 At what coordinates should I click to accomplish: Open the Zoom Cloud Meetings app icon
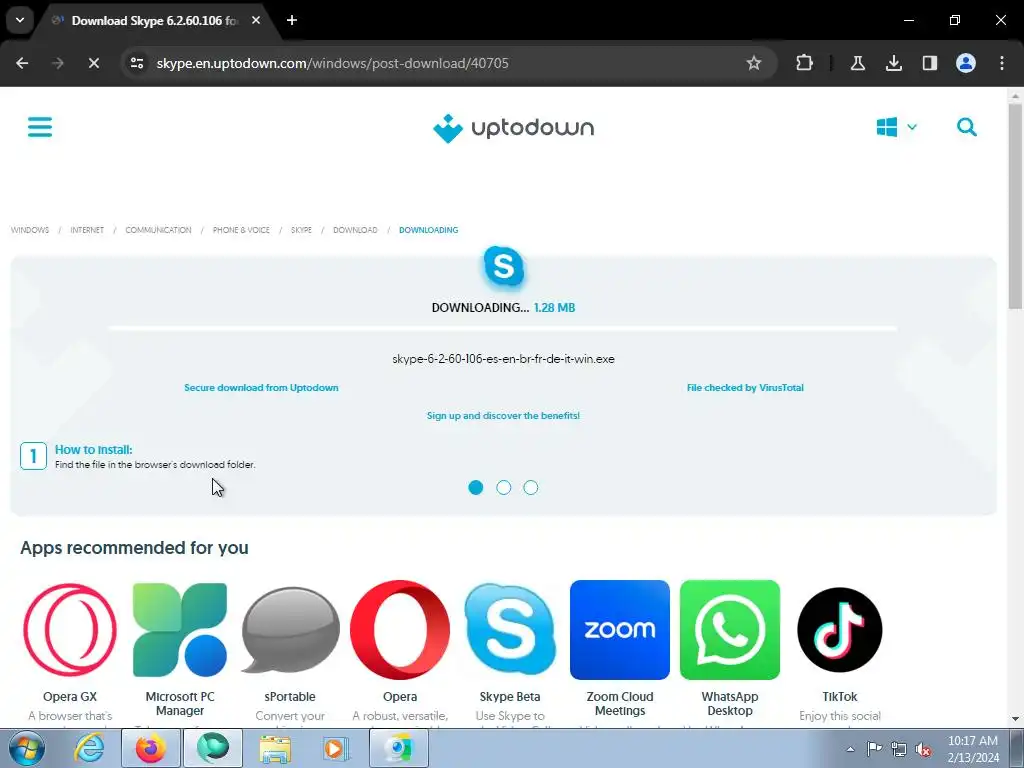pos(620,630)
